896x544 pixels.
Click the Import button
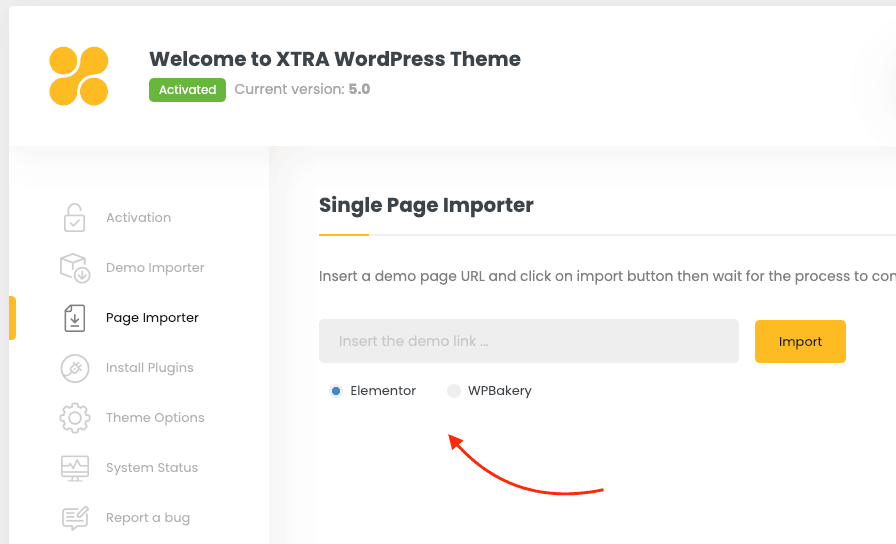coord(800,341)
